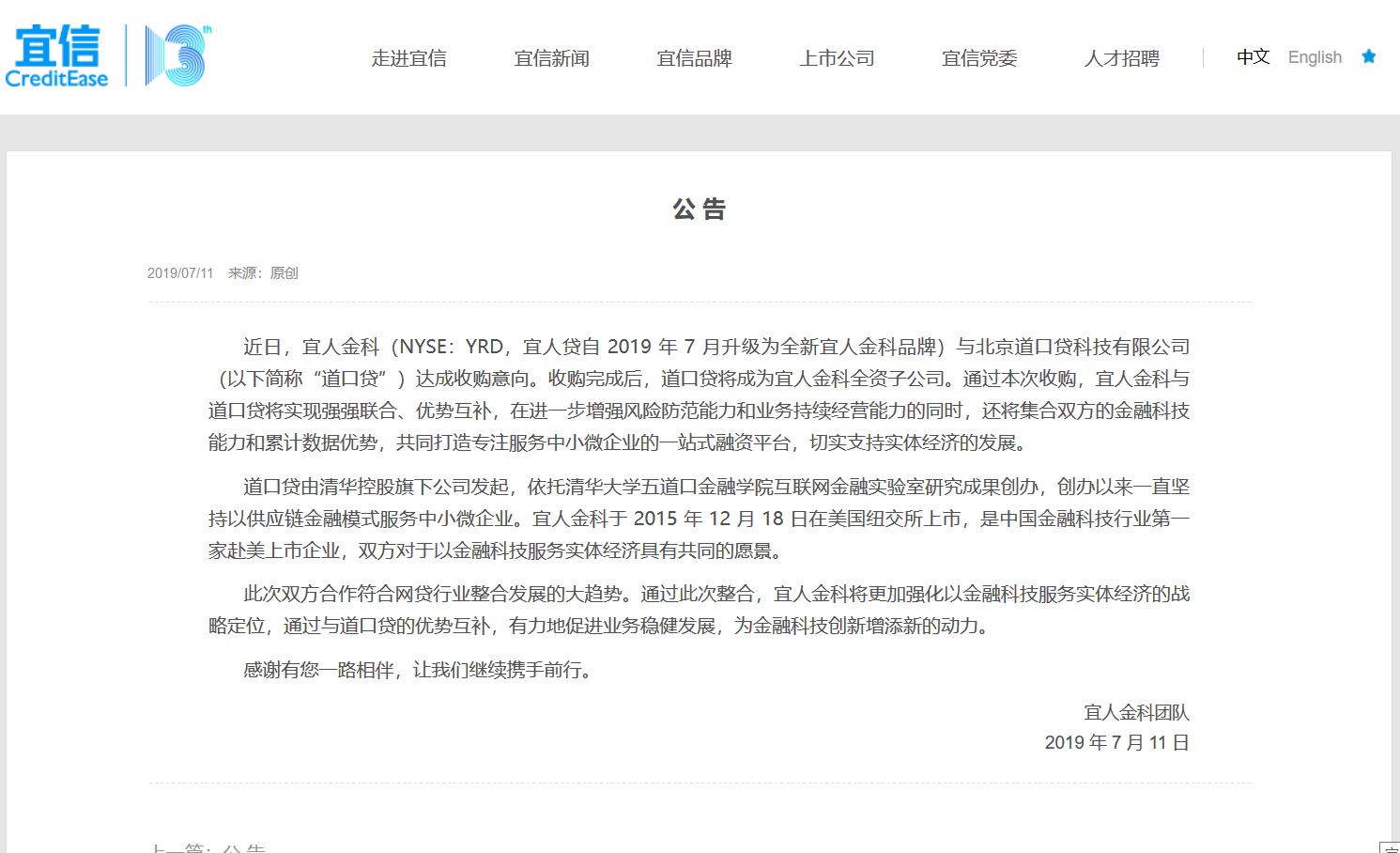Click the 公告 article title
Viewport: 1400px width, 853px height.
coord(700,209)
